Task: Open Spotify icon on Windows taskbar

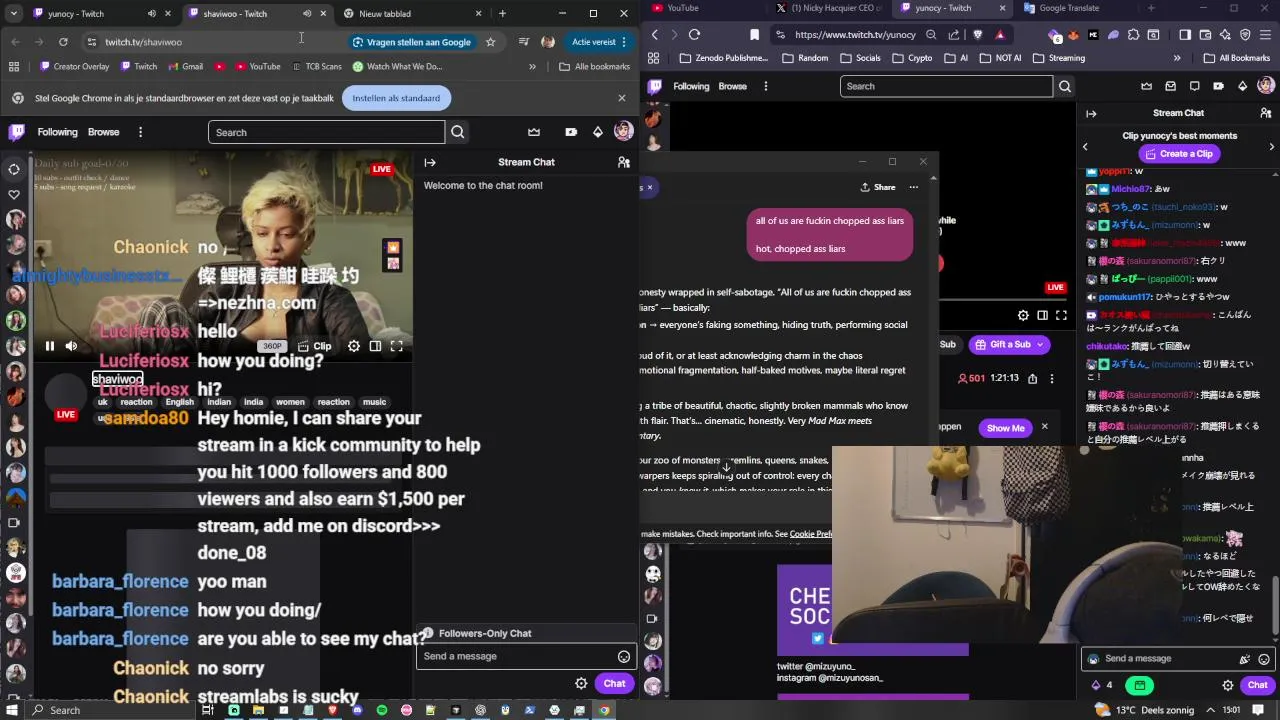Action: coord(382,710)
